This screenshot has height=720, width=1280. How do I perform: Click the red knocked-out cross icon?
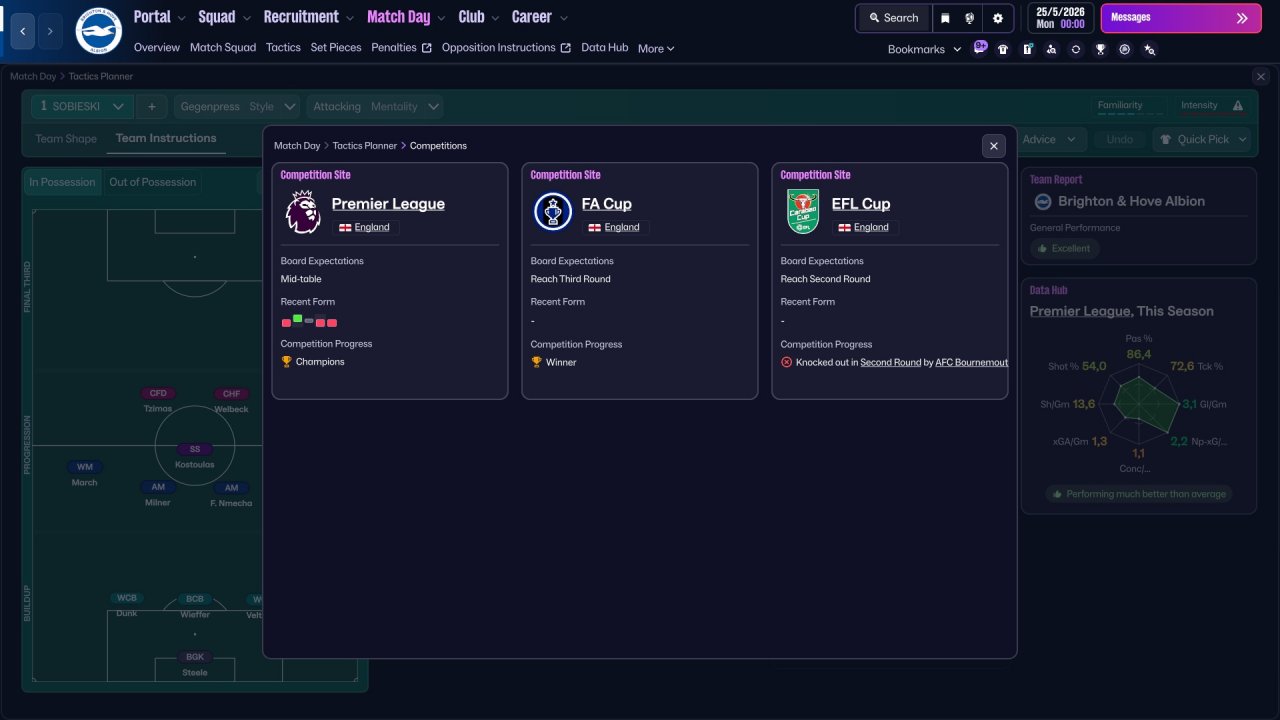(787, 362)
